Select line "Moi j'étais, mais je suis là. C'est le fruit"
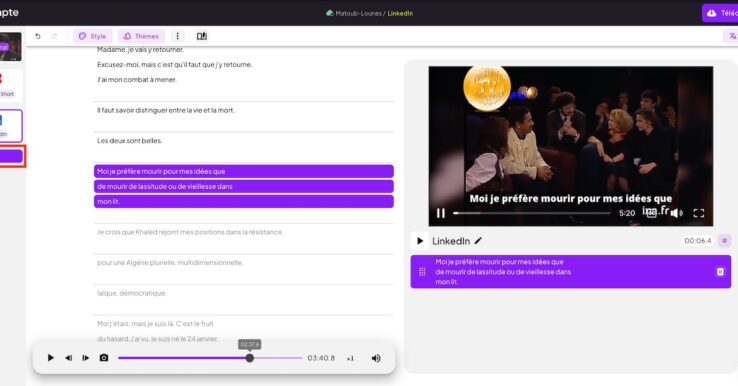This screenshot has height=386, width=738. tap(155, 324)
